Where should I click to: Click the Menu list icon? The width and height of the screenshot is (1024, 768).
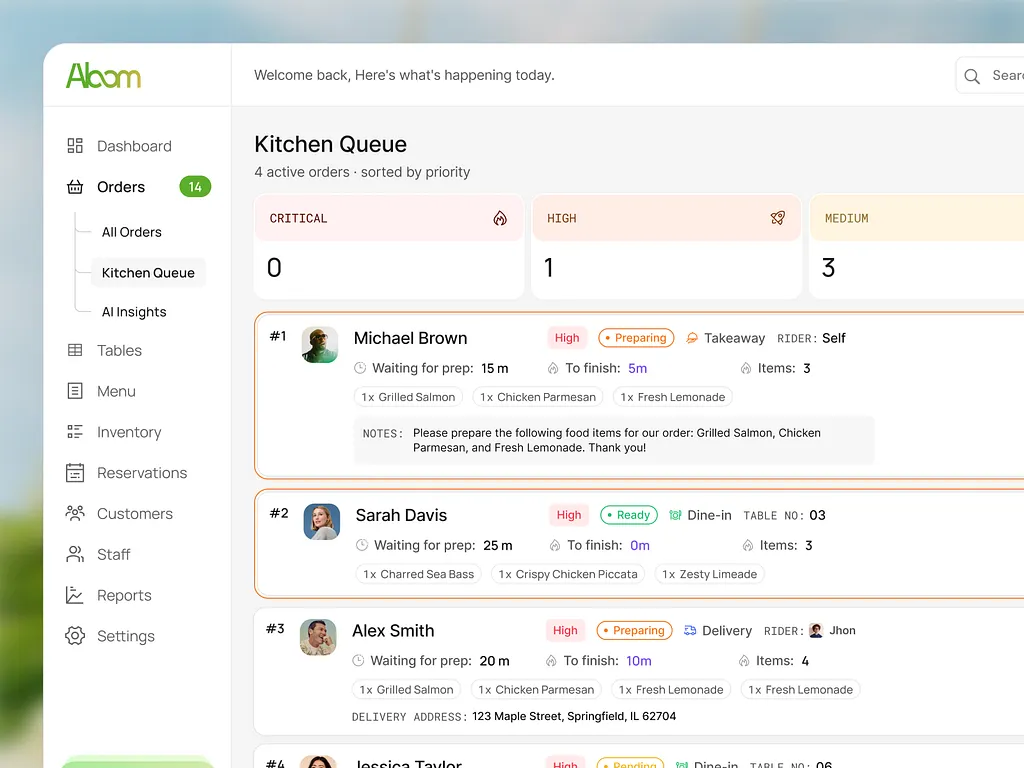75,391
